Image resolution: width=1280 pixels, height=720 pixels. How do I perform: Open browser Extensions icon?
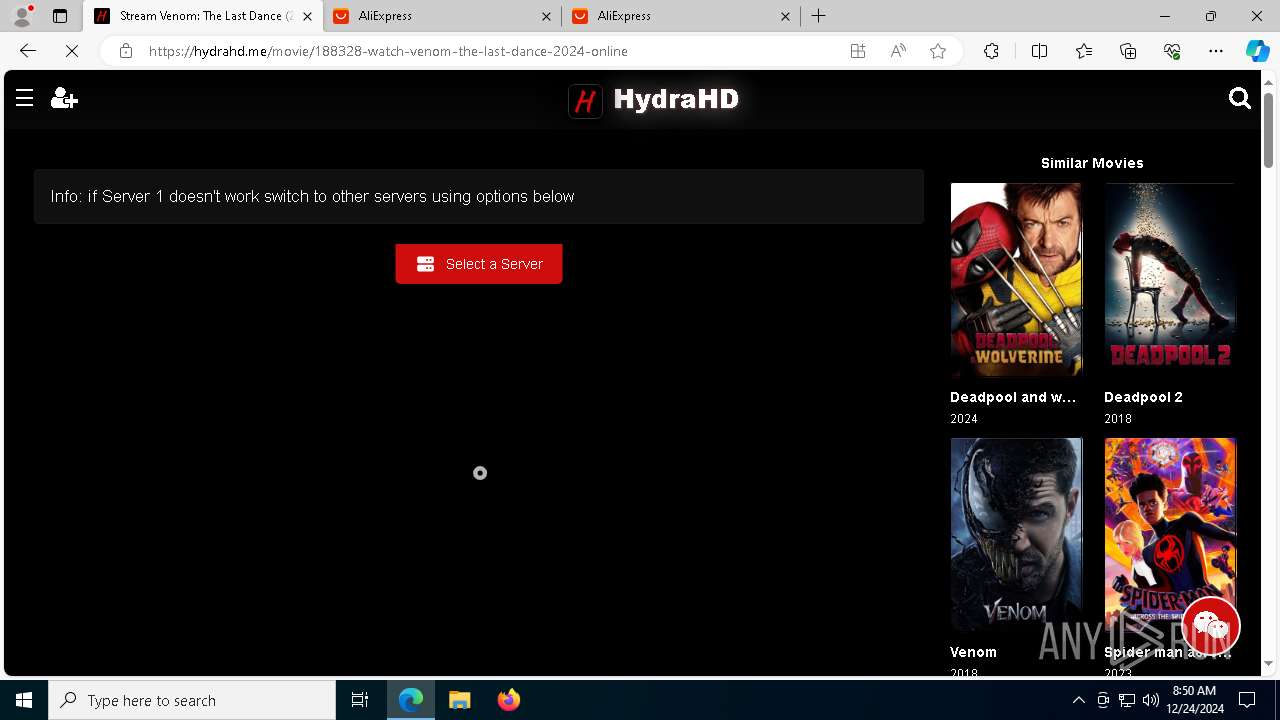(x=991, y=51)
